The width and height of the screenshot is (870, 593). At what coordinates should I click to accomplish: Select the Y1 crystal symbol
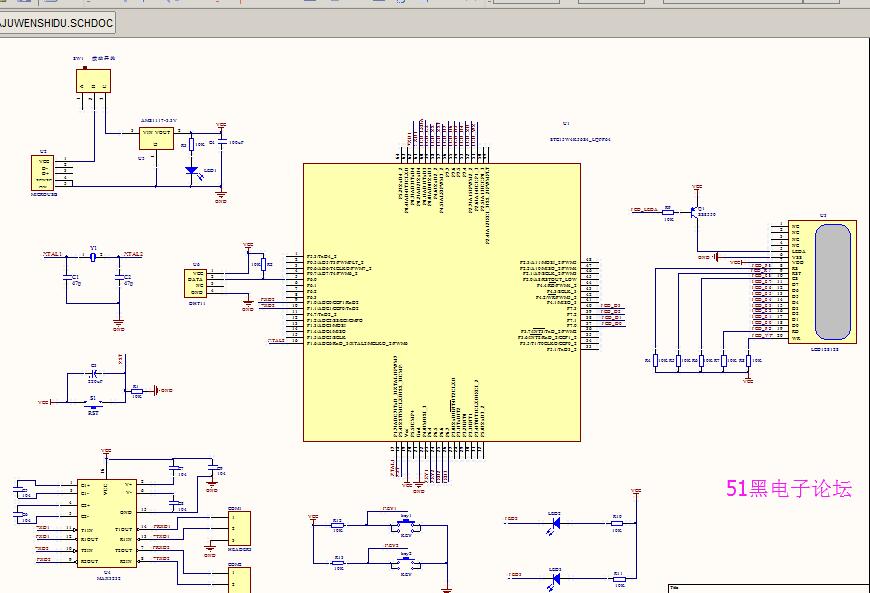tap(93, 256)
